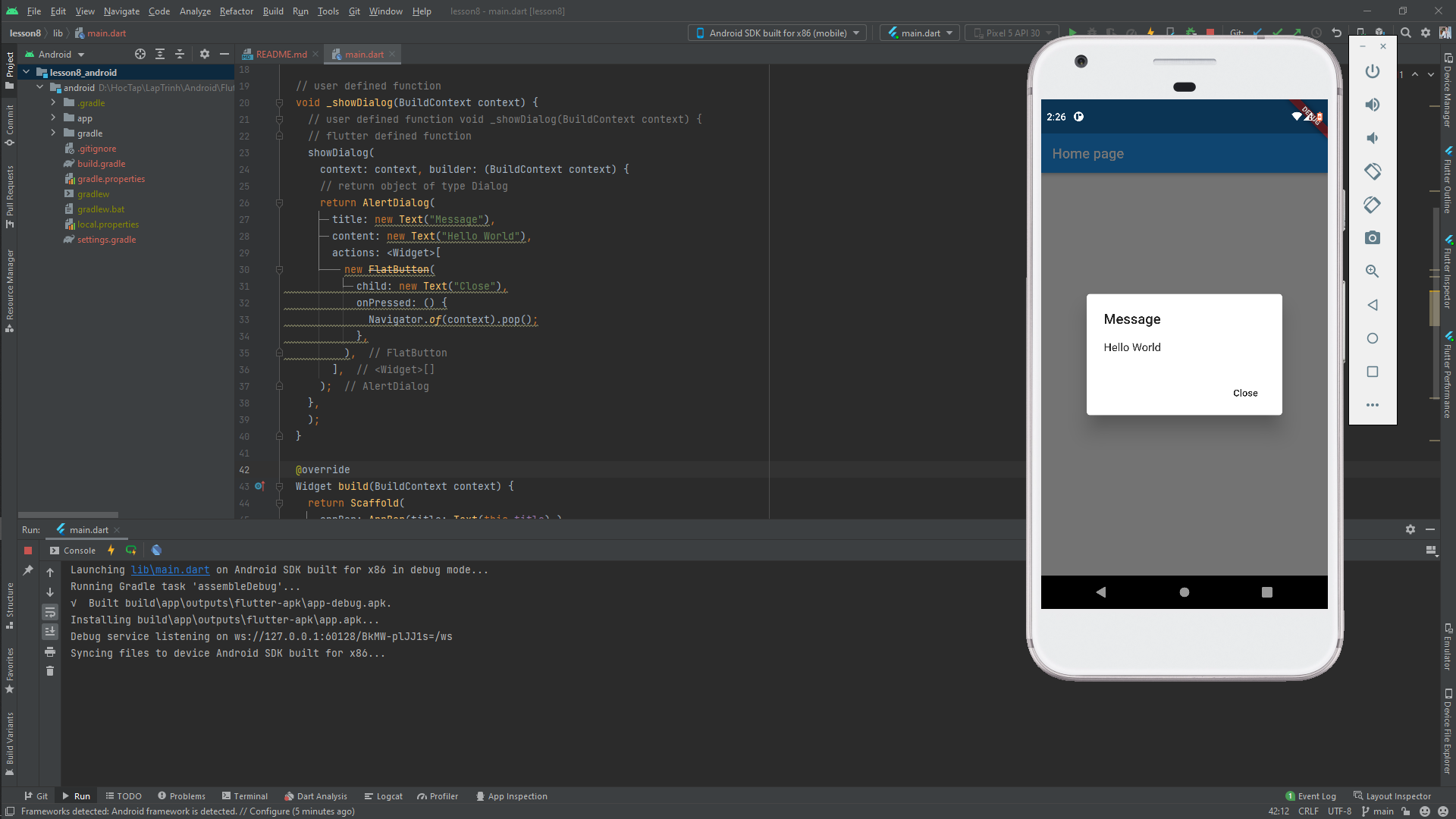Toggle soft-wrap in the Run console gutter
1456x819 pixels.
click(x=50, y=612)
